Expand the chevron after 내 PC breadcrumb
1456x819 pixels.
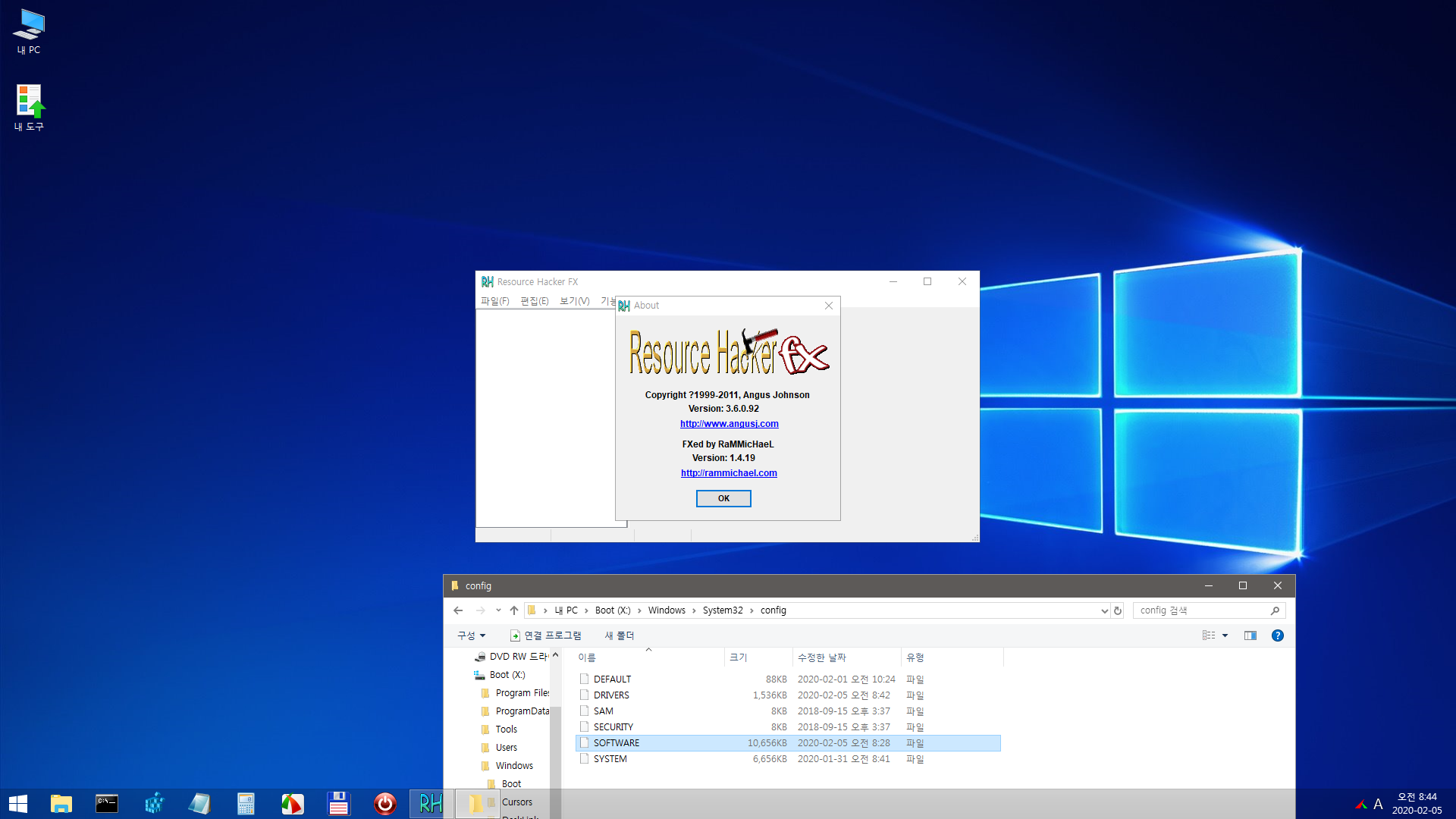click(x=586, y=610)
